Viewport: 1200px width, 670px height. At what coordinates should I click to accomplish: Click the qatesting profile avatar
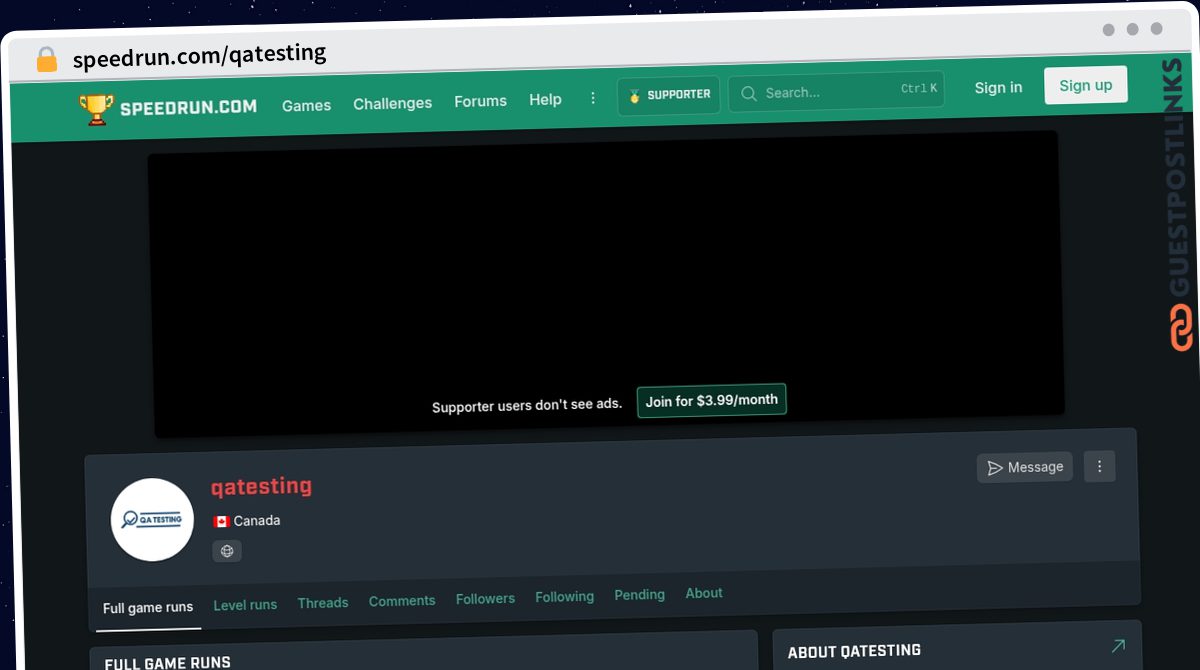pyautogui.click(x=152, y=520)
